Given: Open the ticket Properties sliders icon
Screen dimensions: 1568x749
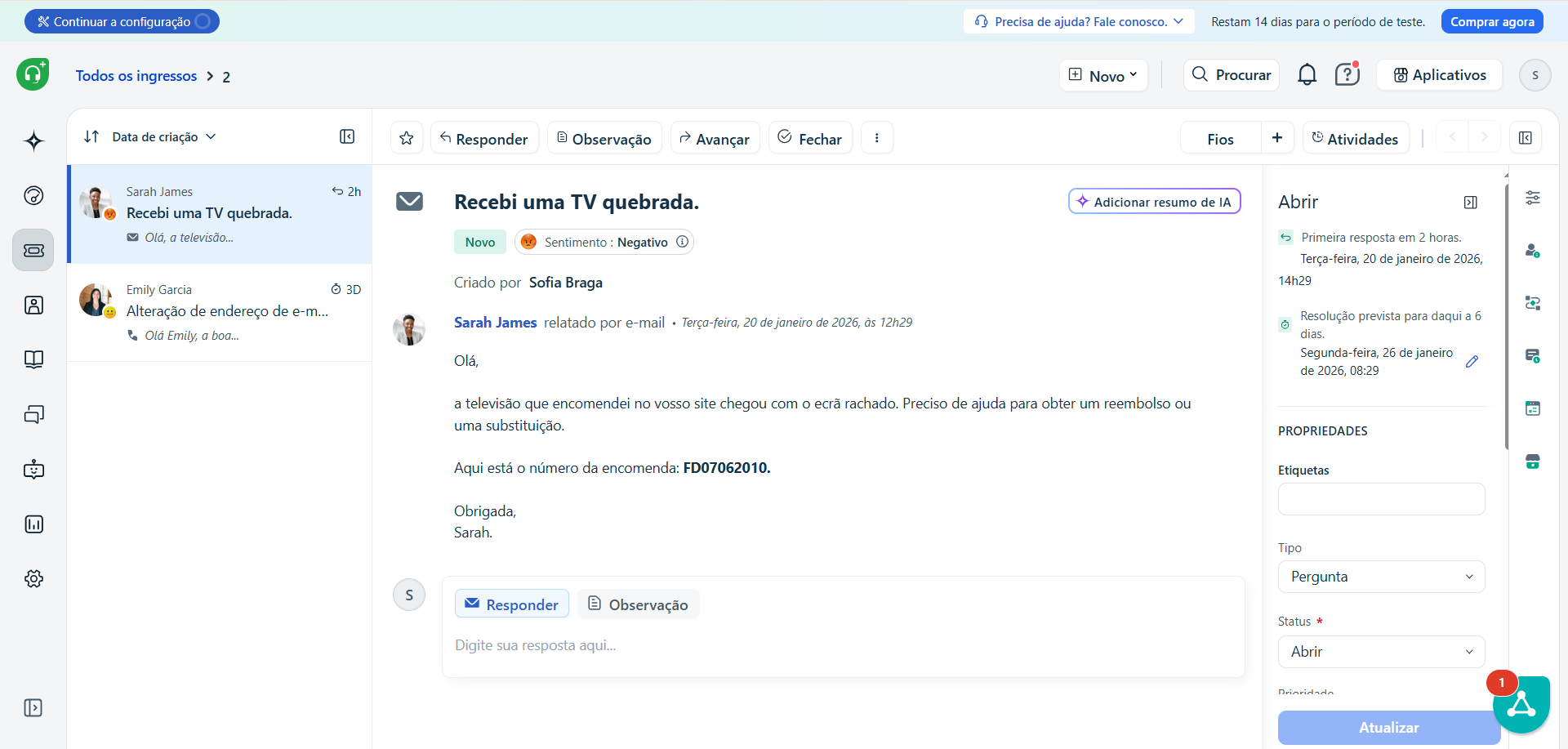Looking at the screenshot, I should 1534,197.
